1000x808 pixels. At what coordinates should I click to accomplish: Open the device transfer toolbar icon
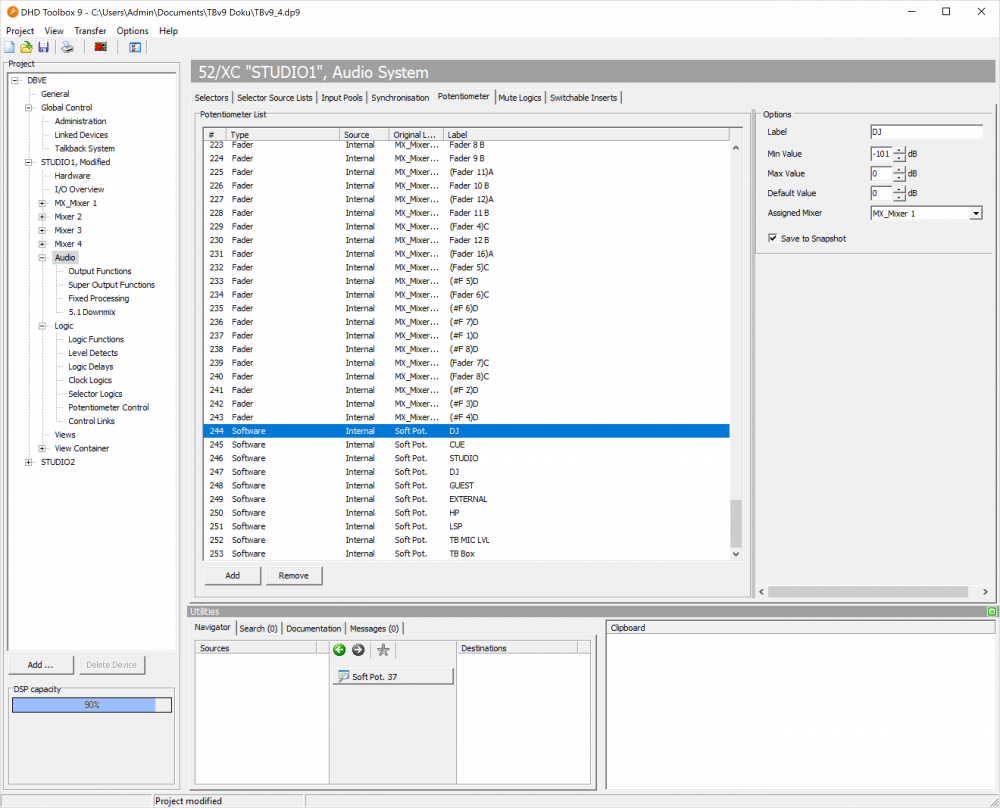(100, 47)
